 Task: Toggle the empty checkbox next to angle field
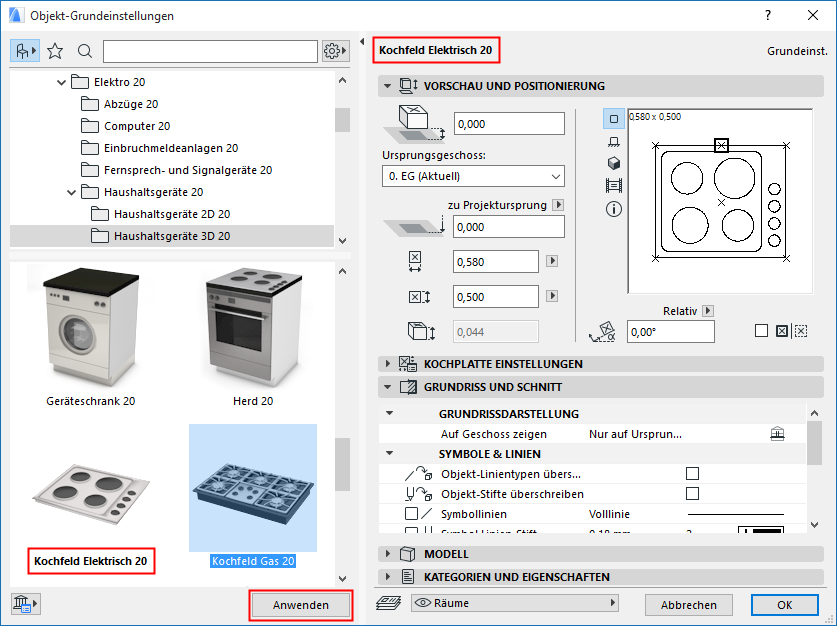pyautogui.click(x=761, y=331)
